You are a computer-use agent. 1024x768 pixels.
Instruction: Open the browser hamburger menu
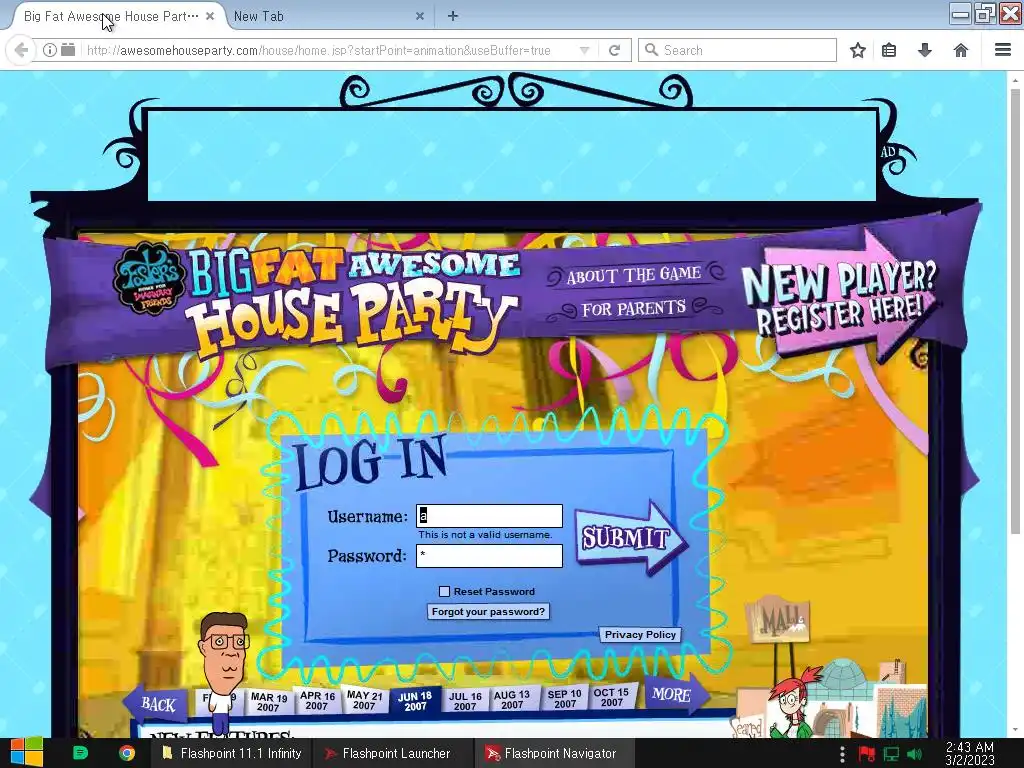[1002, 50]
